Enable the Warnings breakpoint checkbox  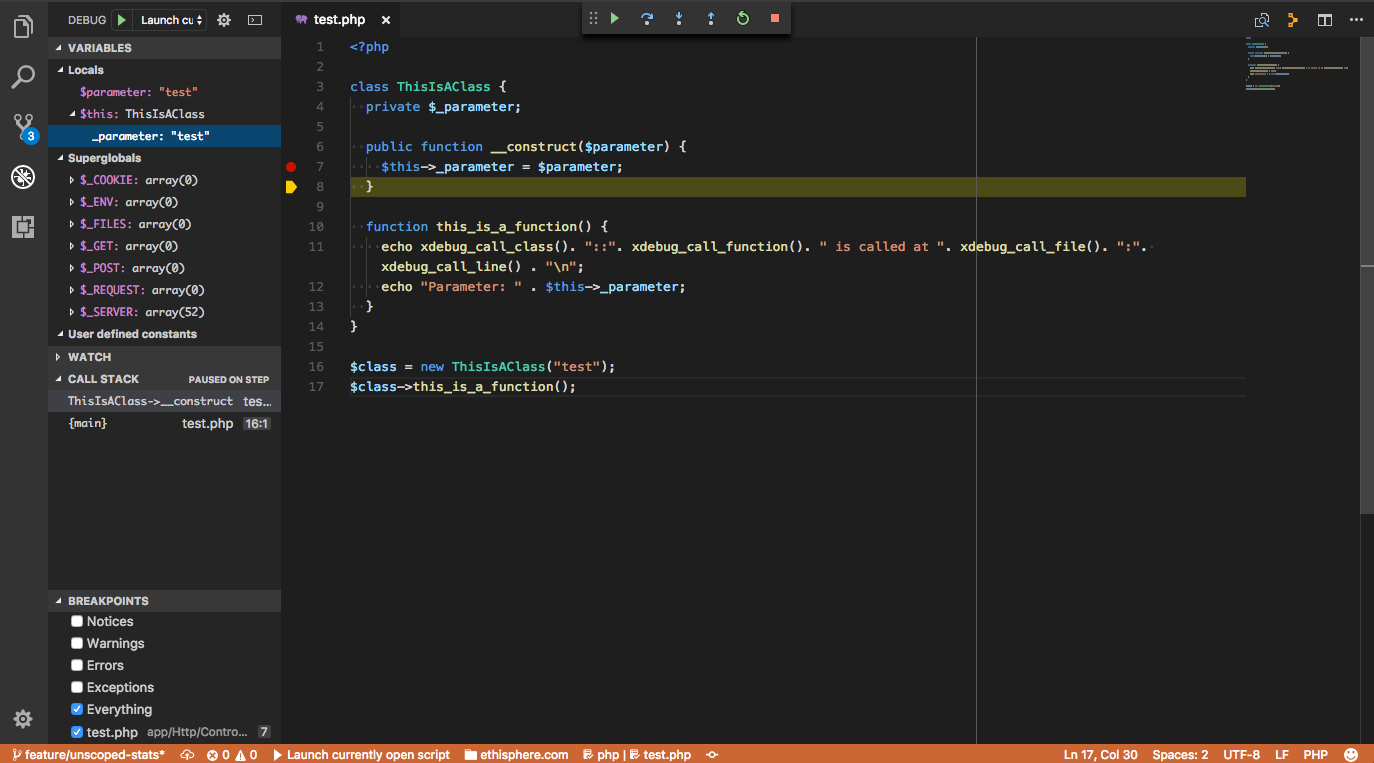click(x=77, y=643)
